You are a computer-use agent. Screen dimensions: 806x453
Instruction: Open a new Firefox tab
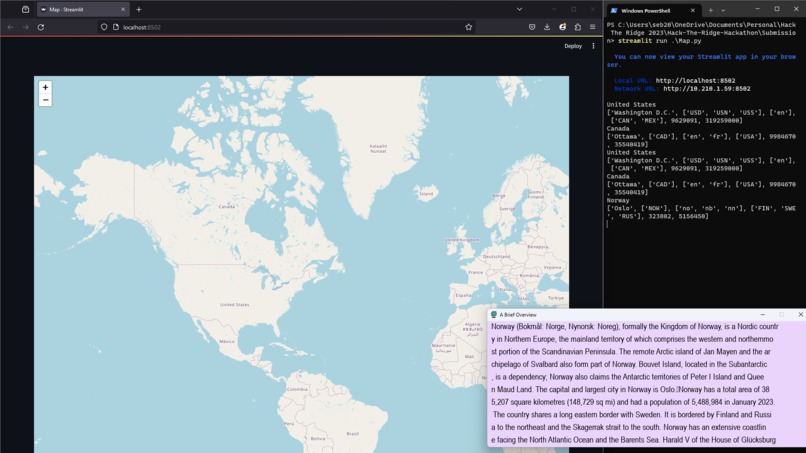(x=139, y=9)
